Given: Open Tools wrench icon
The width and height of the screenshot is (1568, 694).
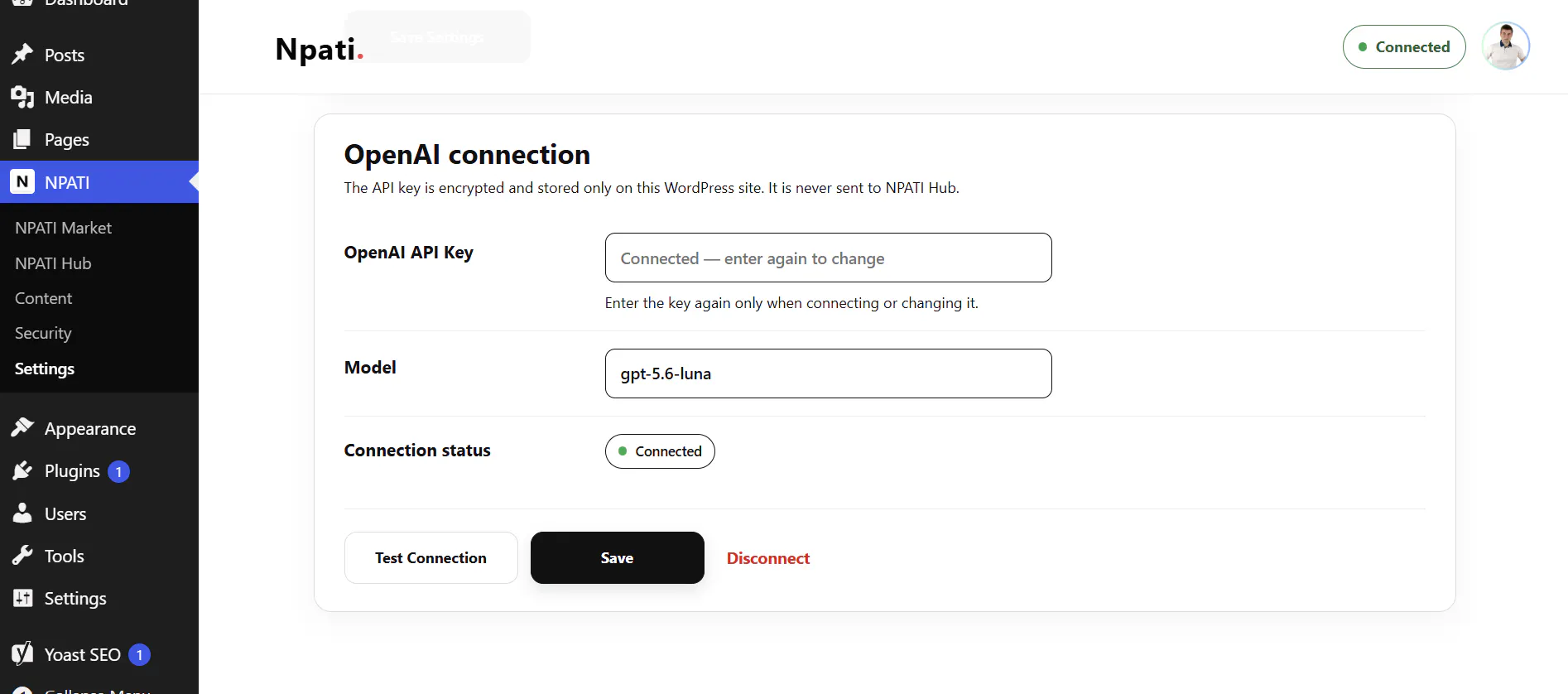Looking at the screenshot, I should pos(22,556).
